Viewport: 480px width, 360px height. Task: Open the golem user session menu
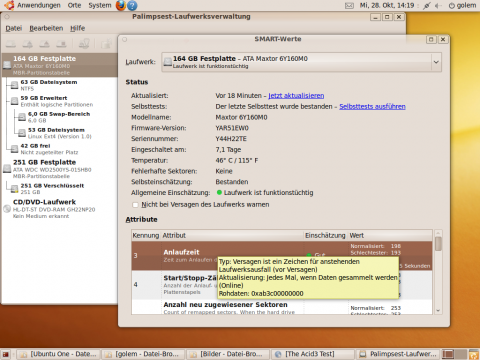coord(462,5)
